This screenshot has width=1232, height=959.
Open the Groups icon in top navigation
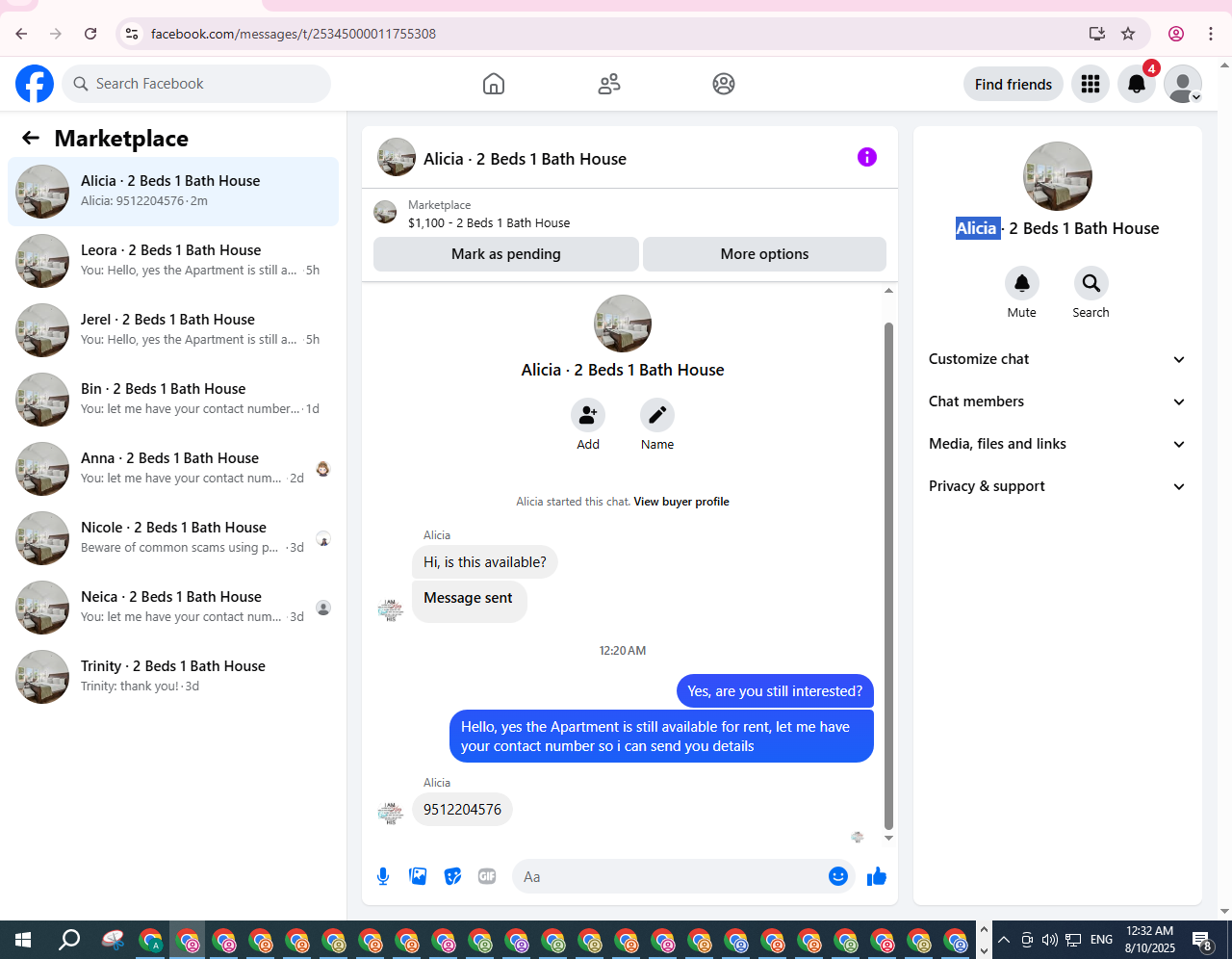(724, 84)
